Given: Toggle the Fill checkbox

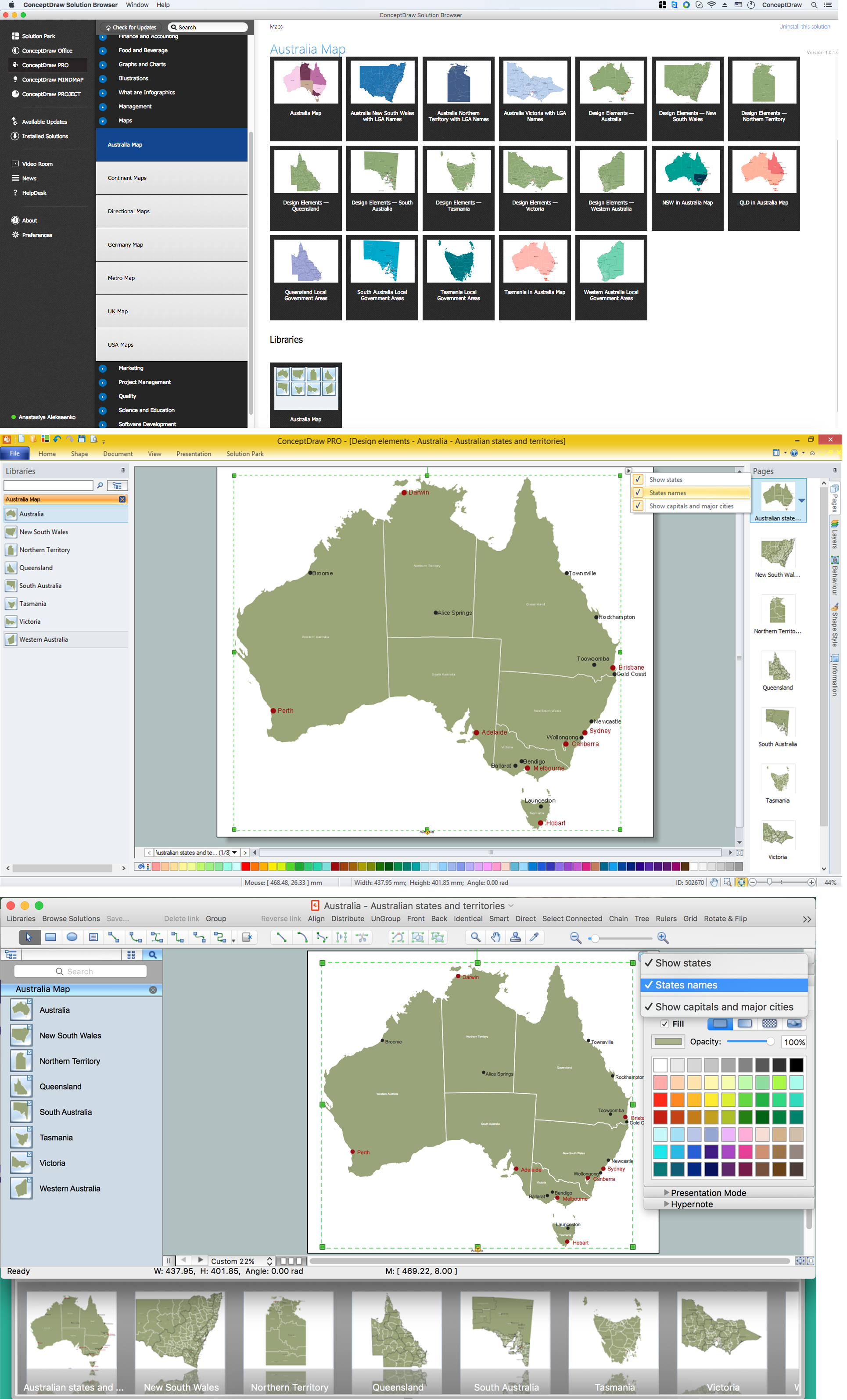Looking at the screenshot, I should 664,1024.
